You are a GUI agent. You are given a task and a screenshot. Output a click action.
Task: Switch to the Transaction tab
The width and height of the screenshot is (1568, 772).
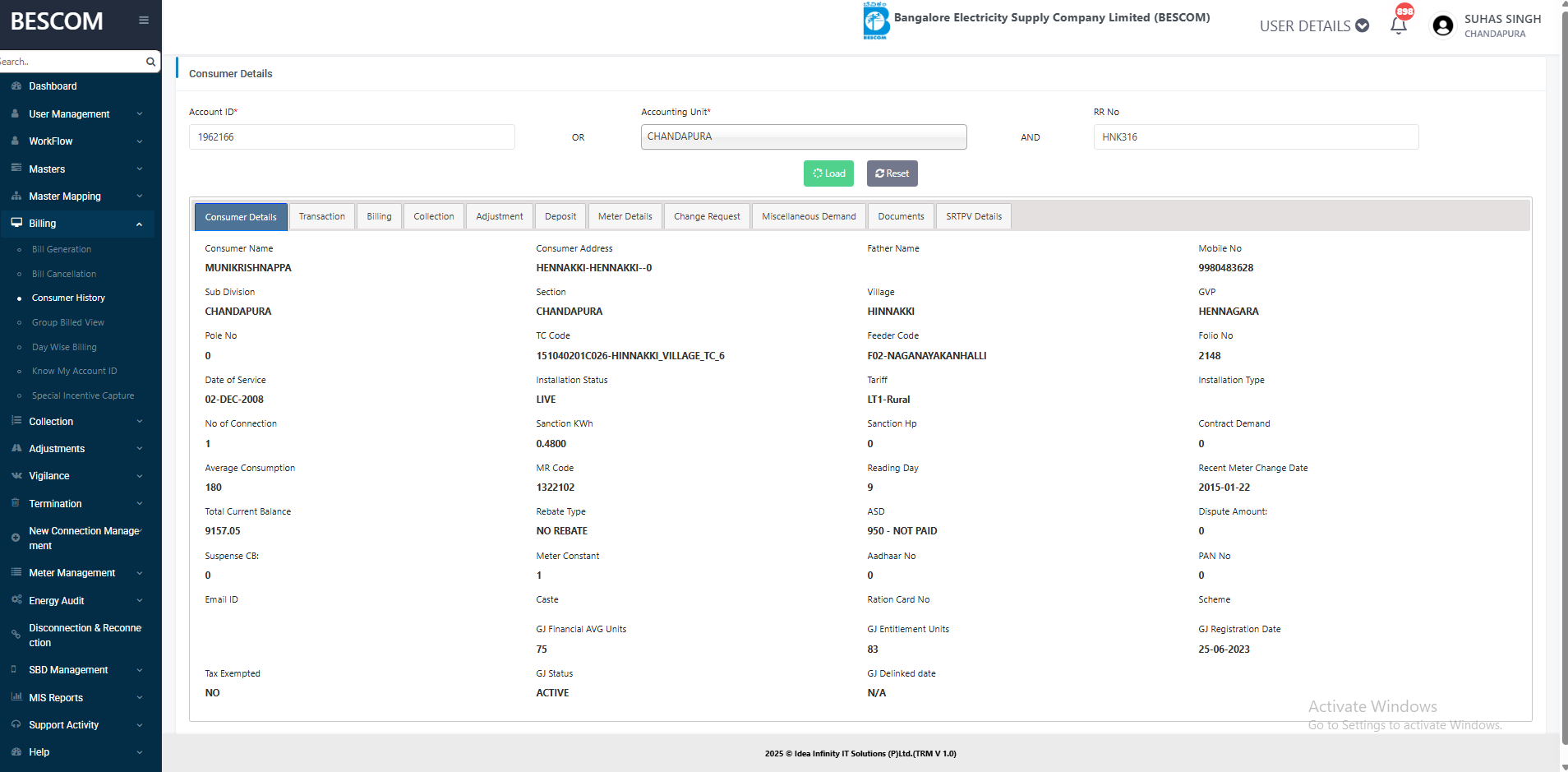click(x=322, y=216)
